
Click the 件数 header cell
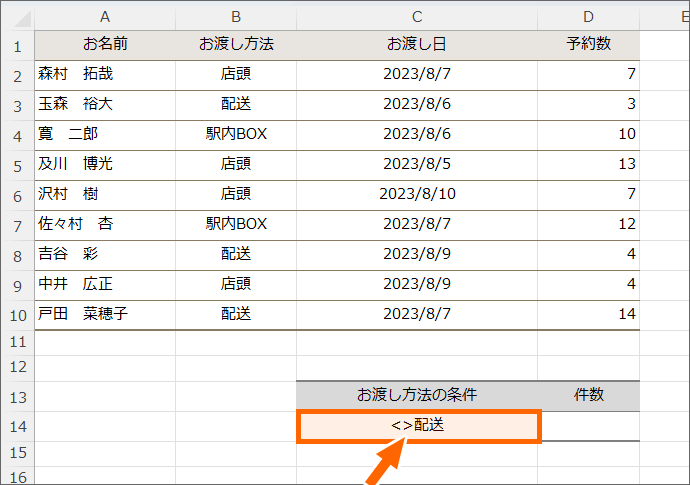[x=588, y=396]
